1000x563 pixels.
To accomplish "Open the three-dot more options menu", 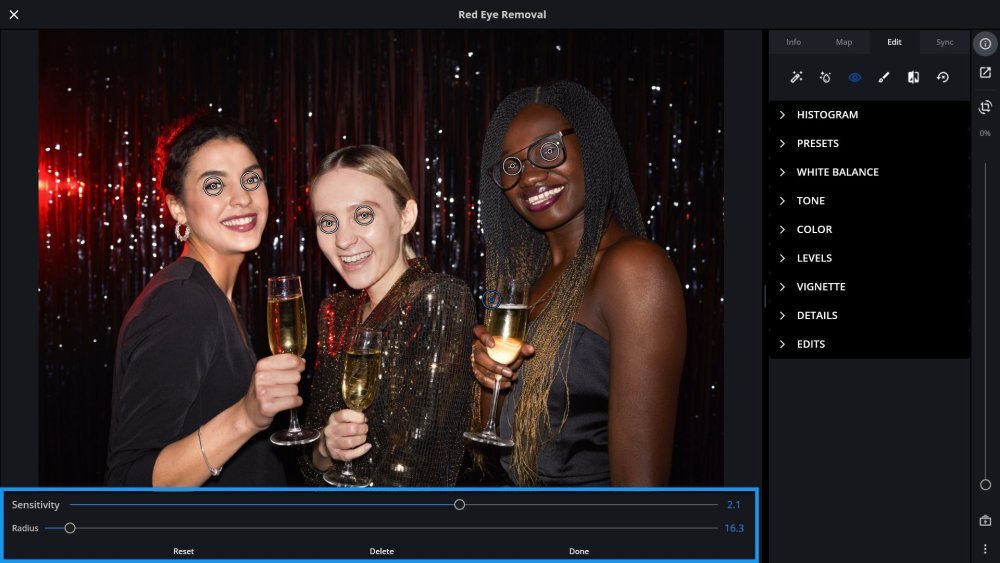I will pos(985,549).
